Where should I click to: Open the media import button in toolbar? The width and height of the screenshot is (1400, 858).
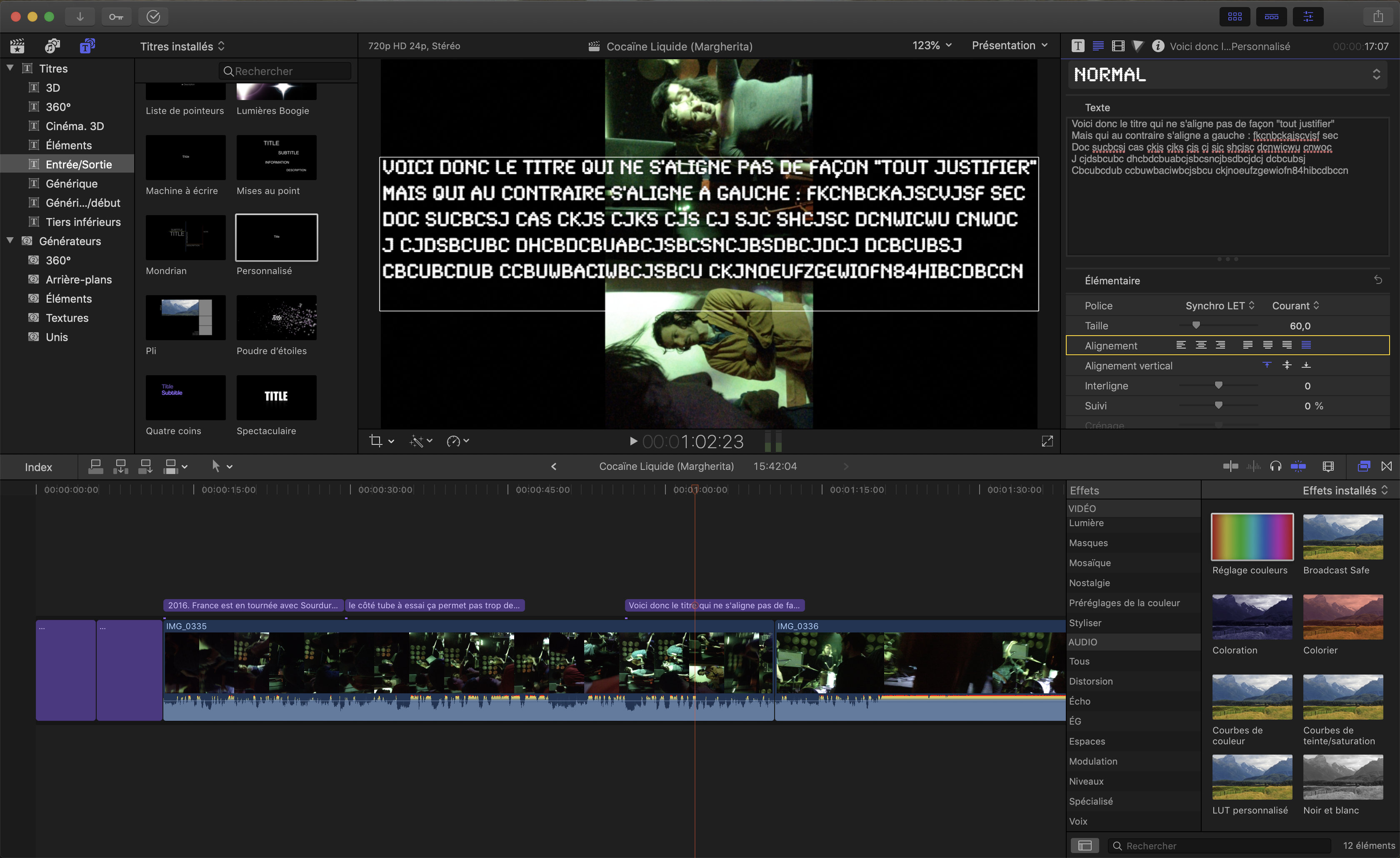[x=80, y=17]
